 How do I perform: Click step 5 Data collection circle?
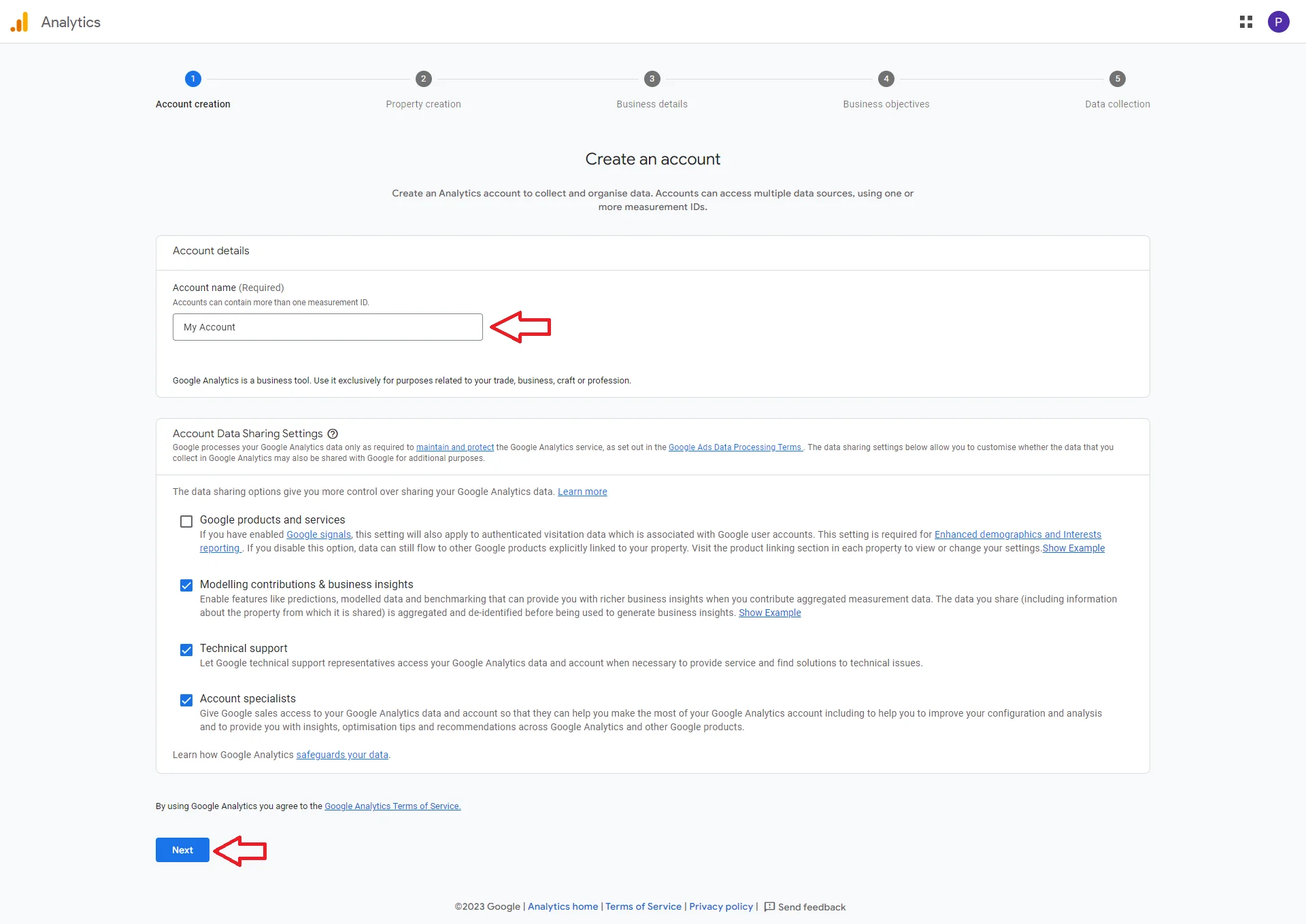(x=1118, y=78)
